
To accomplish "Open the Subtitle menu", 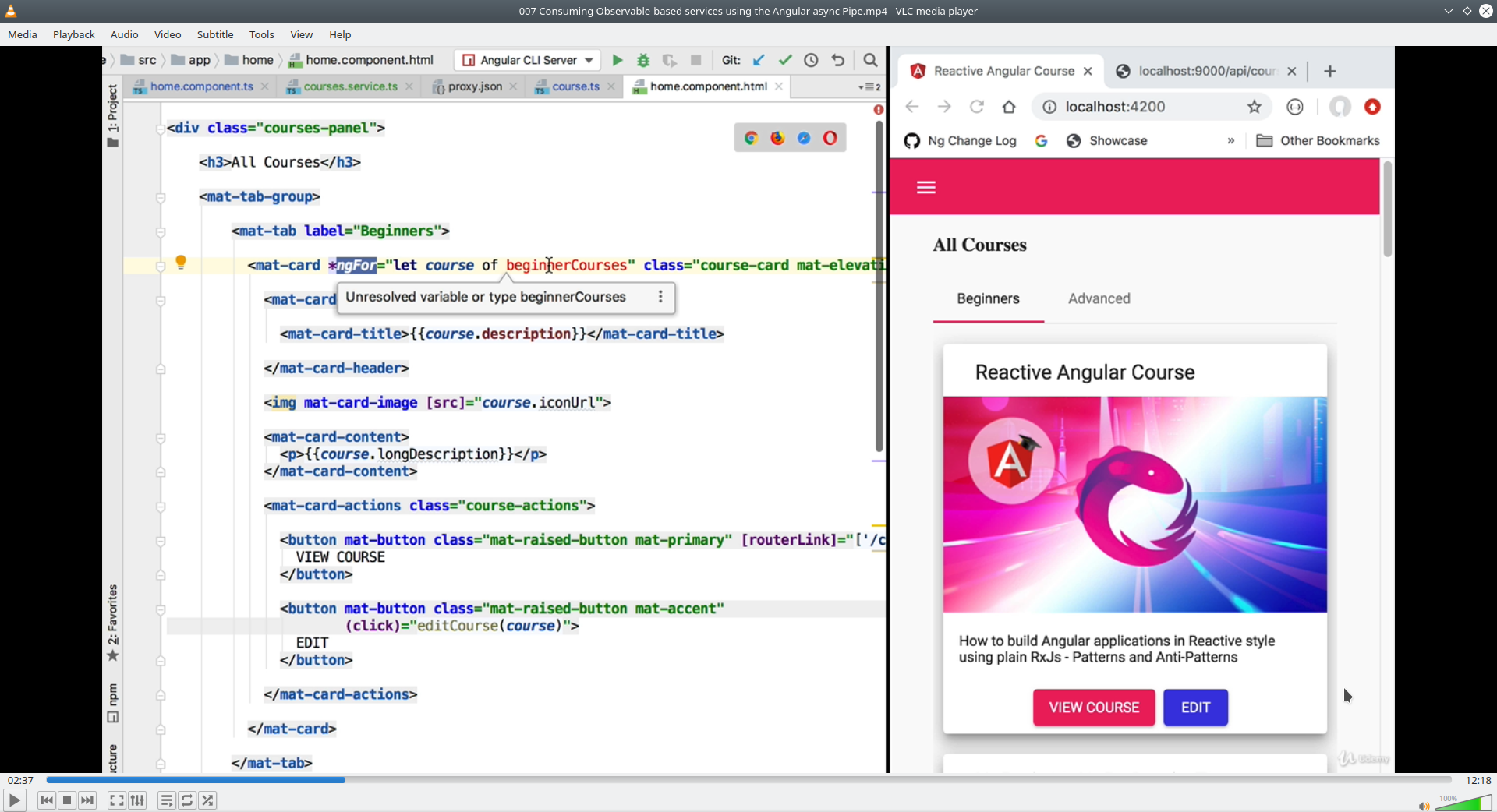I will tap(215, 34).
